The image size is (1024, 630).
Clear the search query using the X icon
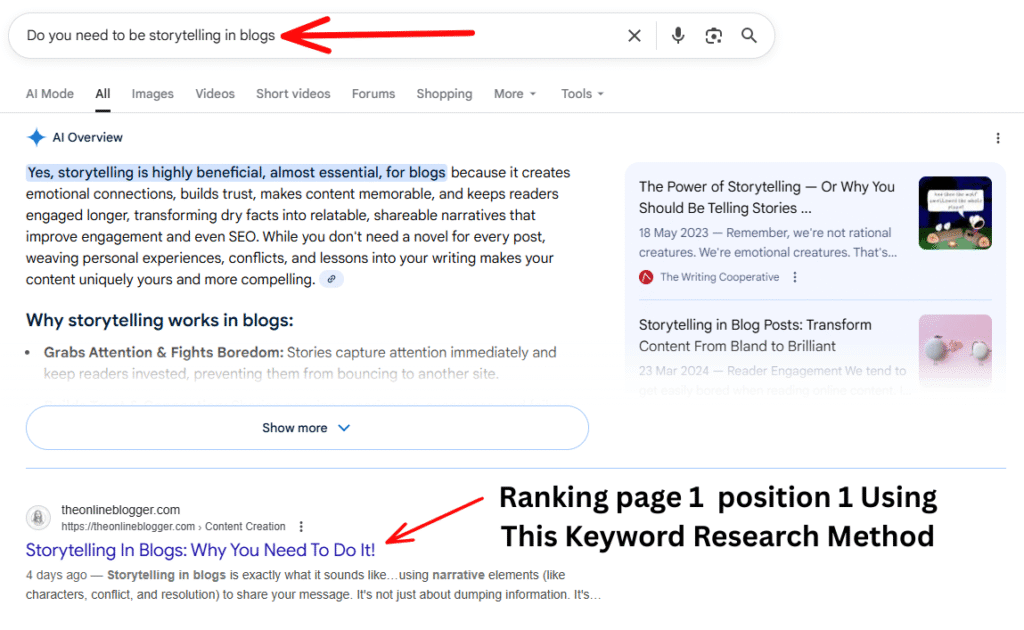click(634, 35)
